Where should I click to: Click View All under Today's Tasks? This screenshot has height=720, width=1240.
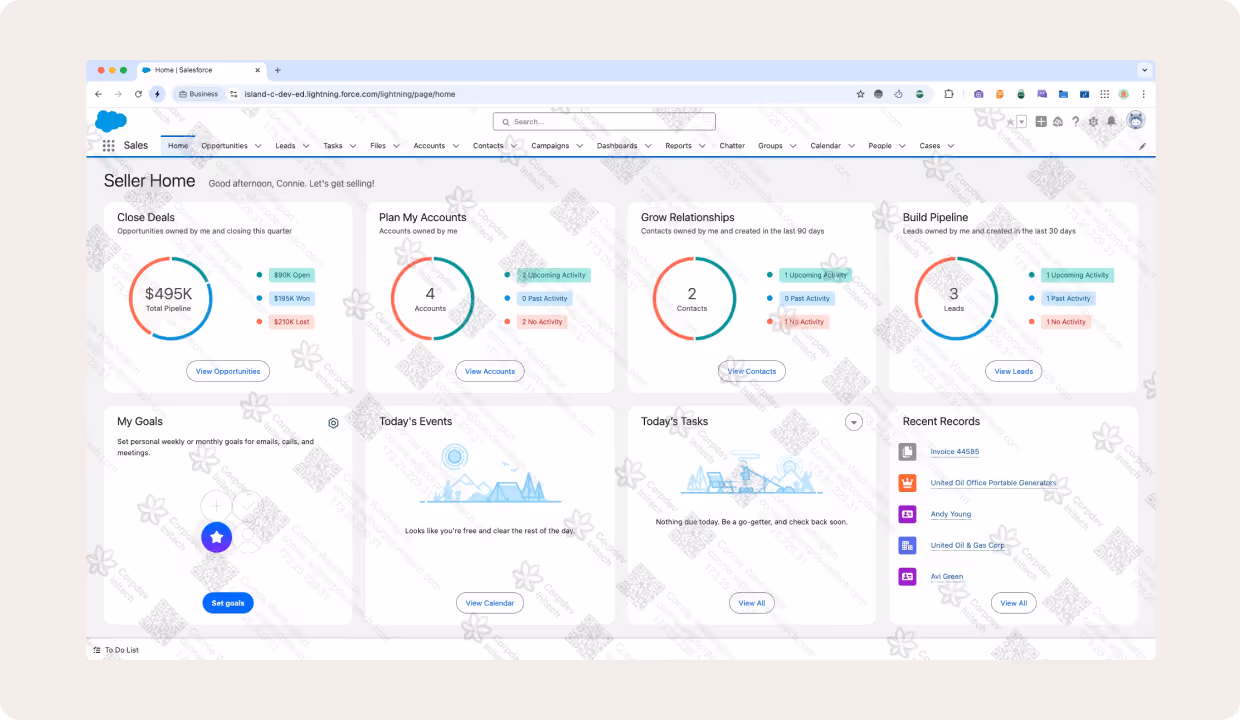752,603
